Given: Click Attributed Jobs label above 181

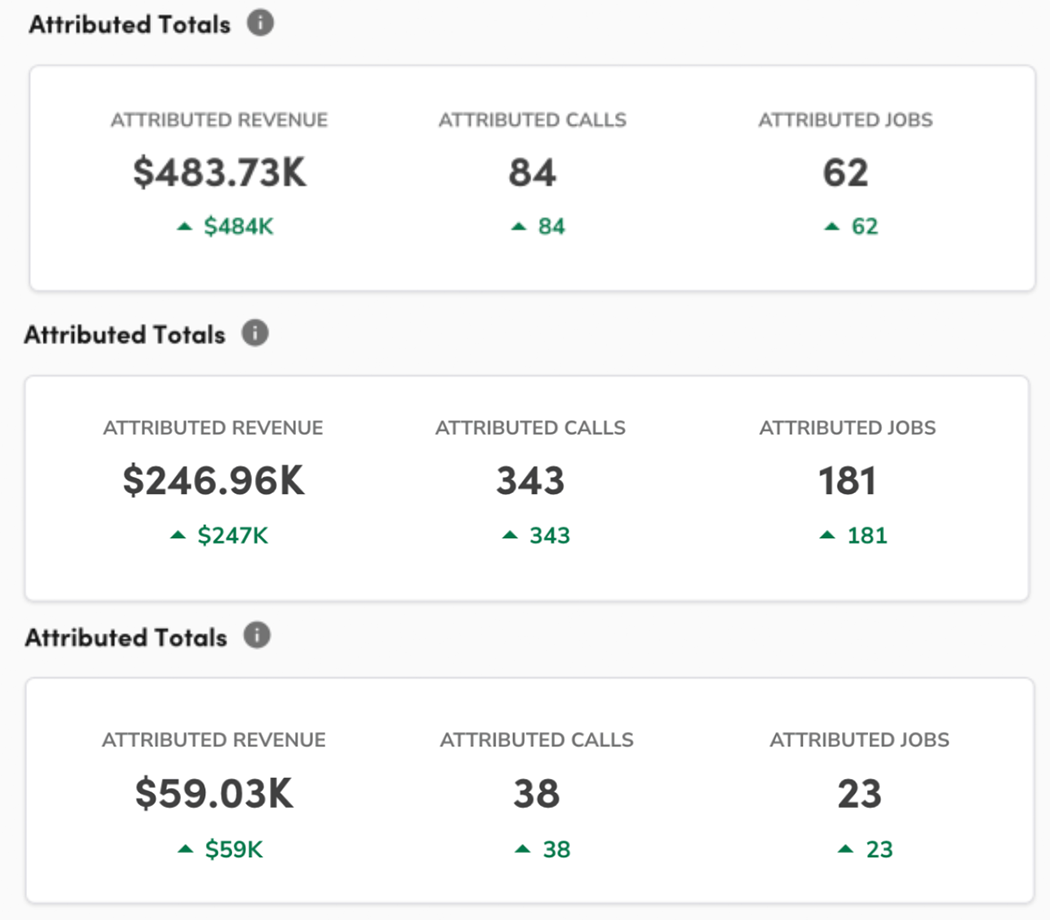Looking at the screenshot, I should tap(848, 428).
